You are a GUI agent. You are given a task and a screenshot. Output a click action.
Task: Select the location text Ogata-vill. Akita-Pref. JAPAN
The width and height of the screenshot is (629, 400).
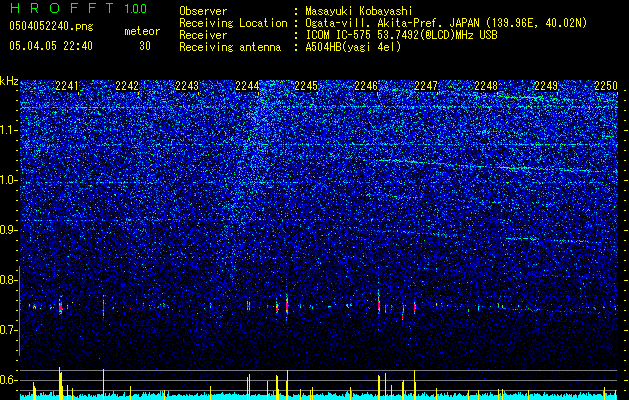(393, 23)
